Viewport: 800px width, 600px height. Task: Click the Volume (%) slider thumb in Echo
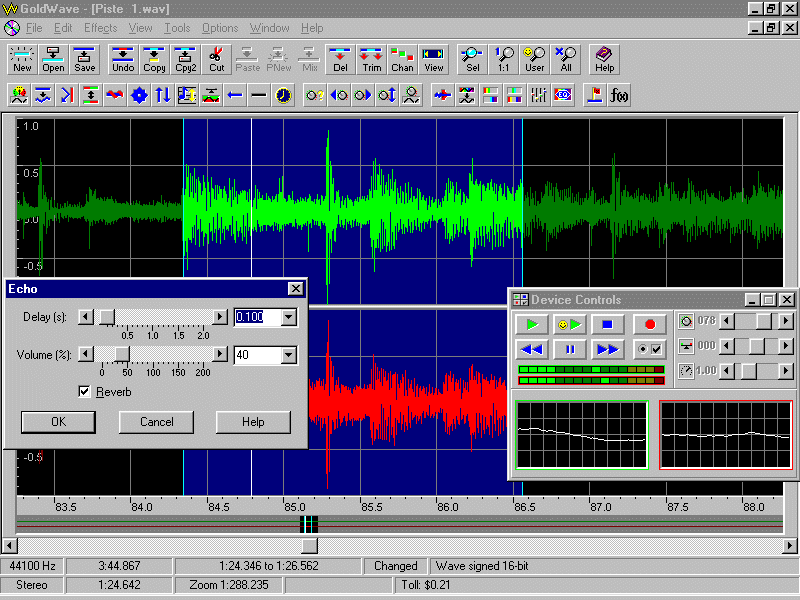121,354
